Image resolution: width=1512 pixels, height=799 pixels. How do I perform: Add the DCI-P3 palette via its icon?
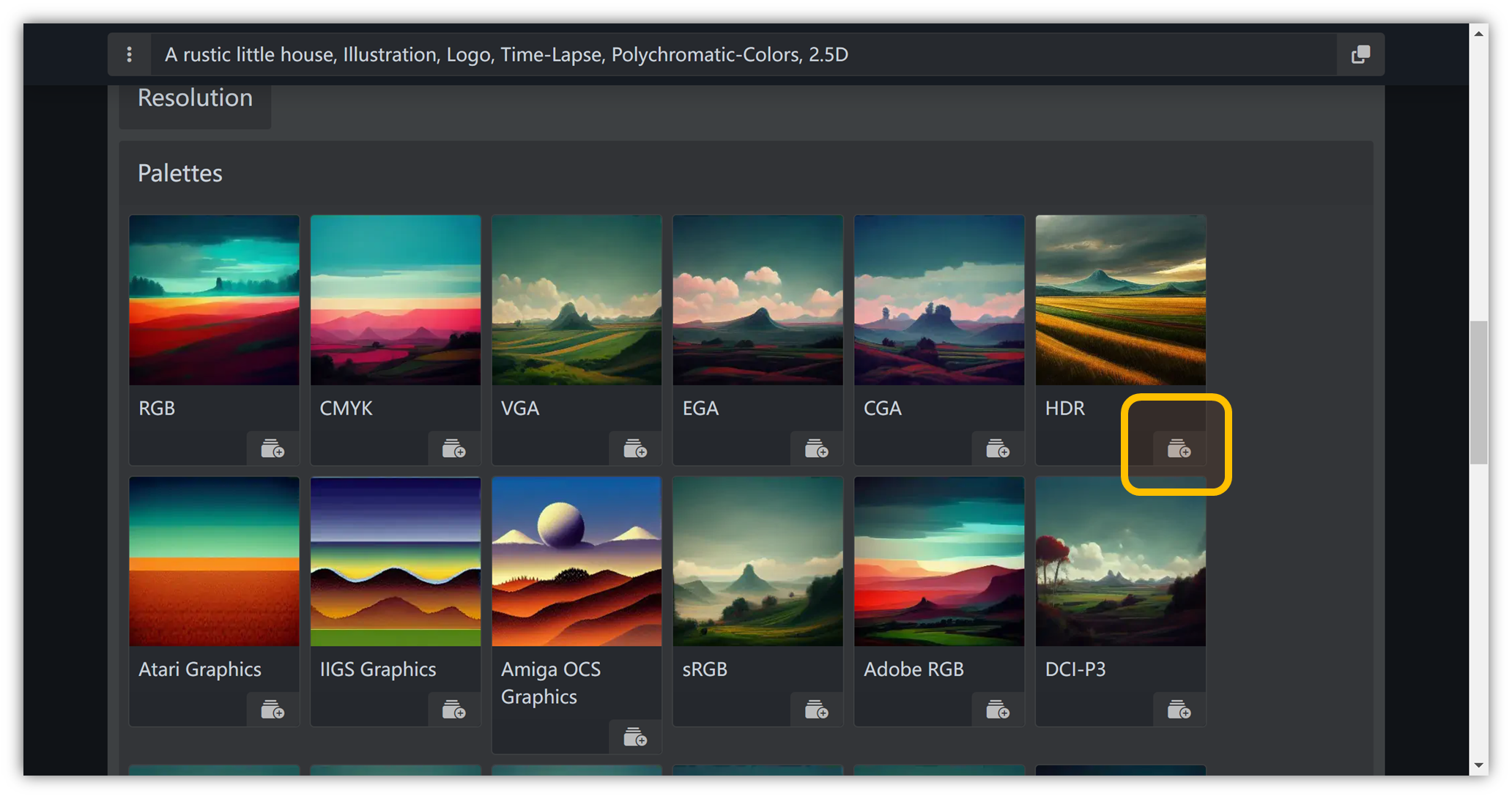pos(1178,710)
